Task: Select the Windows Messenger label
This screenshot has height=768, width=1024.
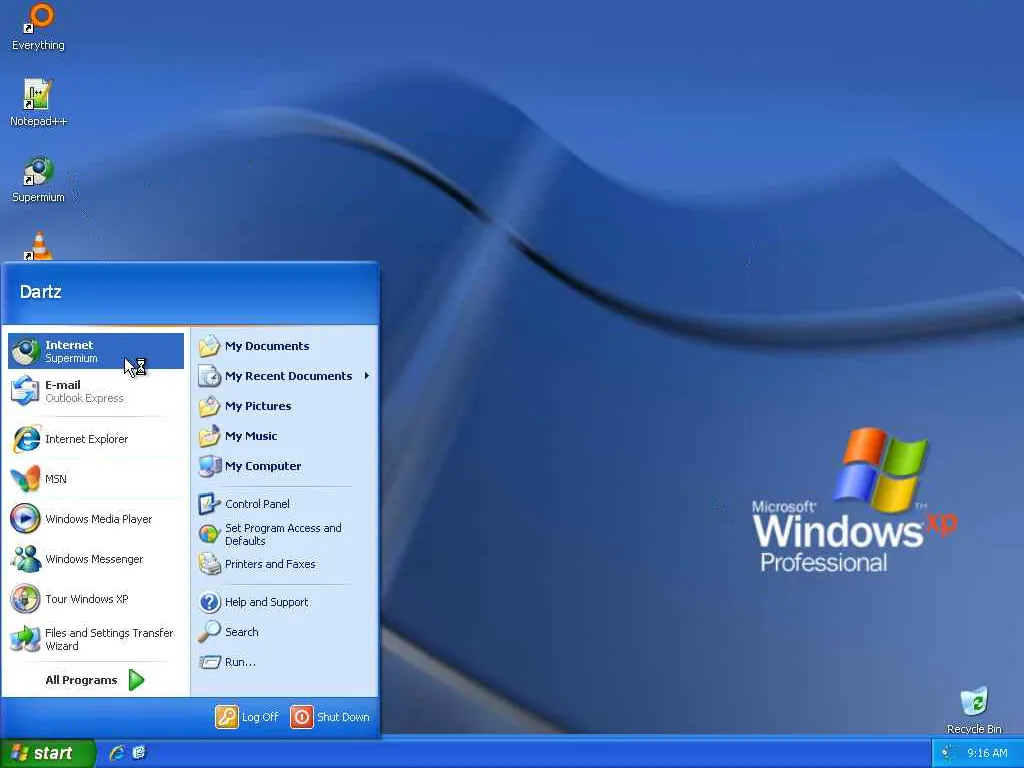Action: click(94, 559)
